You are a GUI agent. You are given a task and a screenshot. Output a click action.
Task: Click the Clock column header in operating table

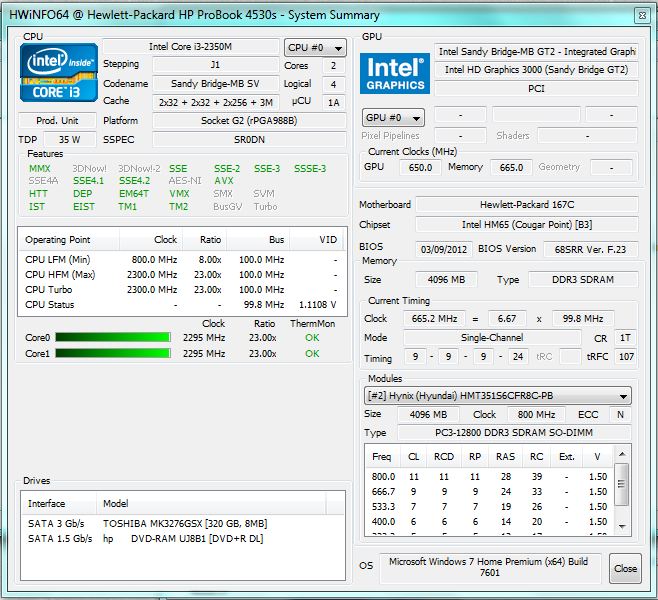151,240
